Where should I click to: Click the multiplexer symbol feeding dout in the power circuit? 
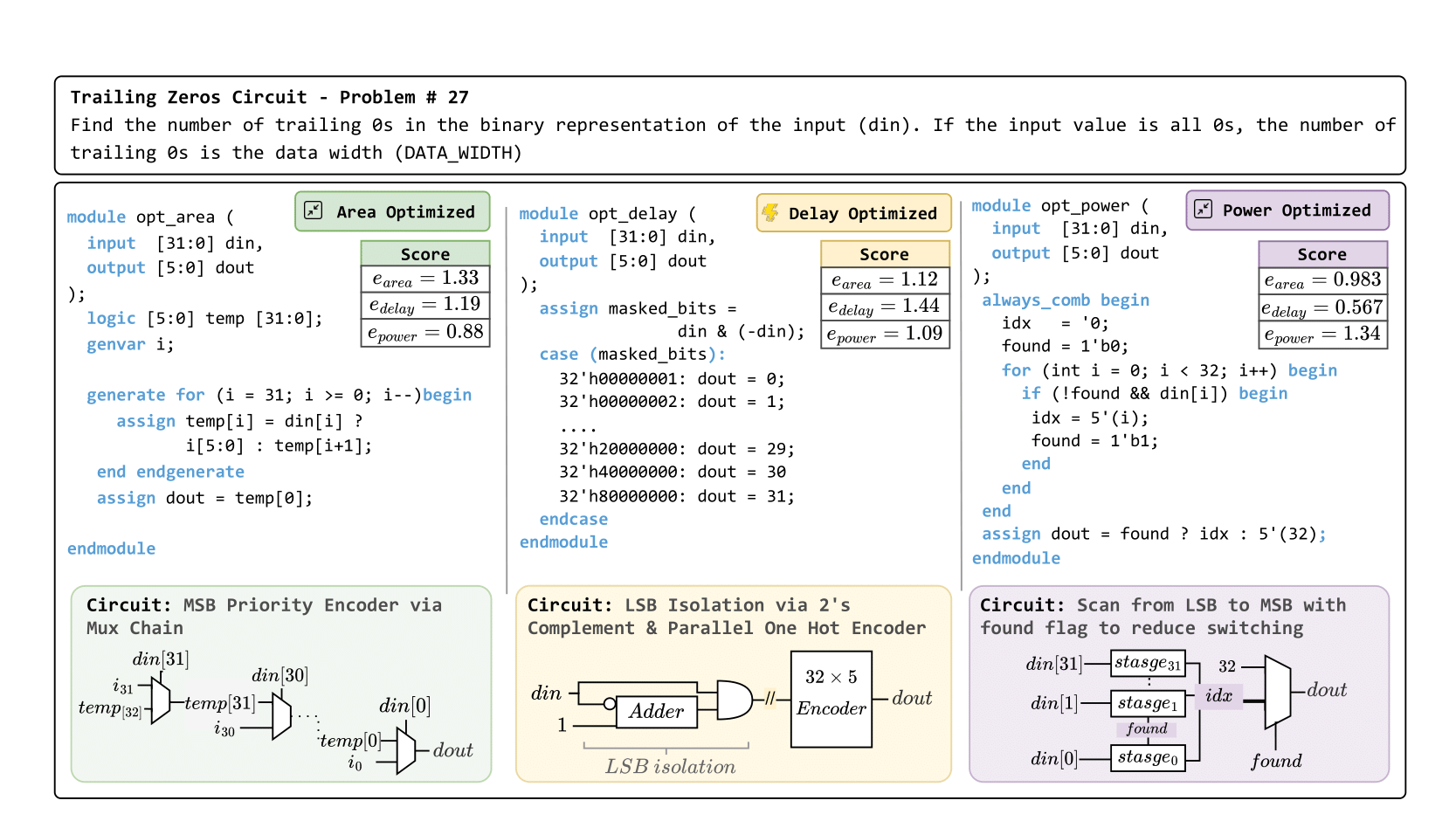(x=1278, y=692)
